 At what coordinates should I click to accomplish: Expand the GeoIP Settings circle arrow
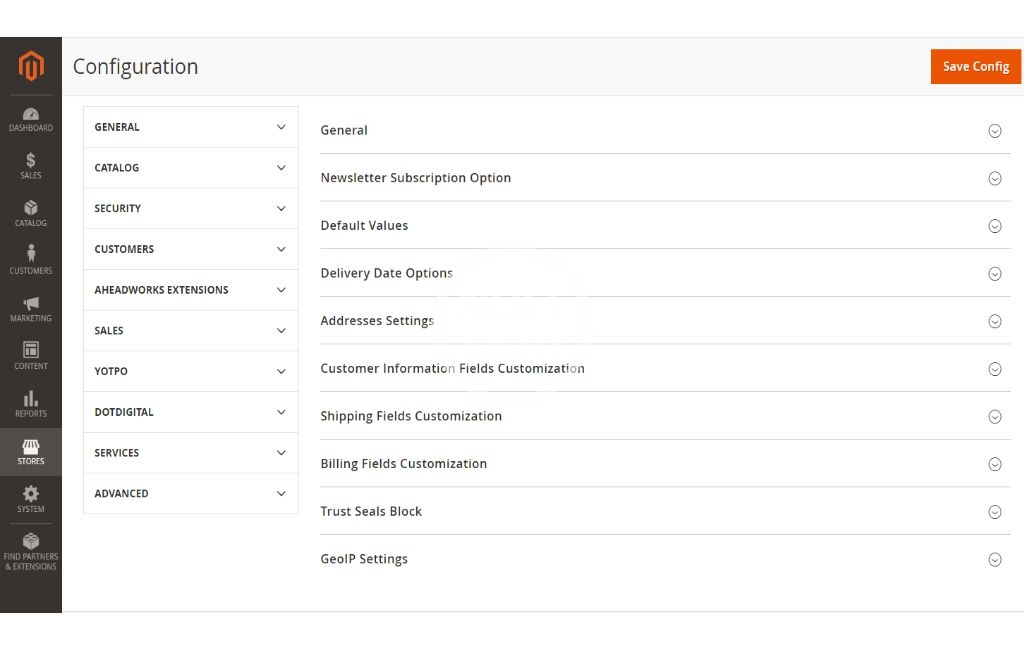994,560
